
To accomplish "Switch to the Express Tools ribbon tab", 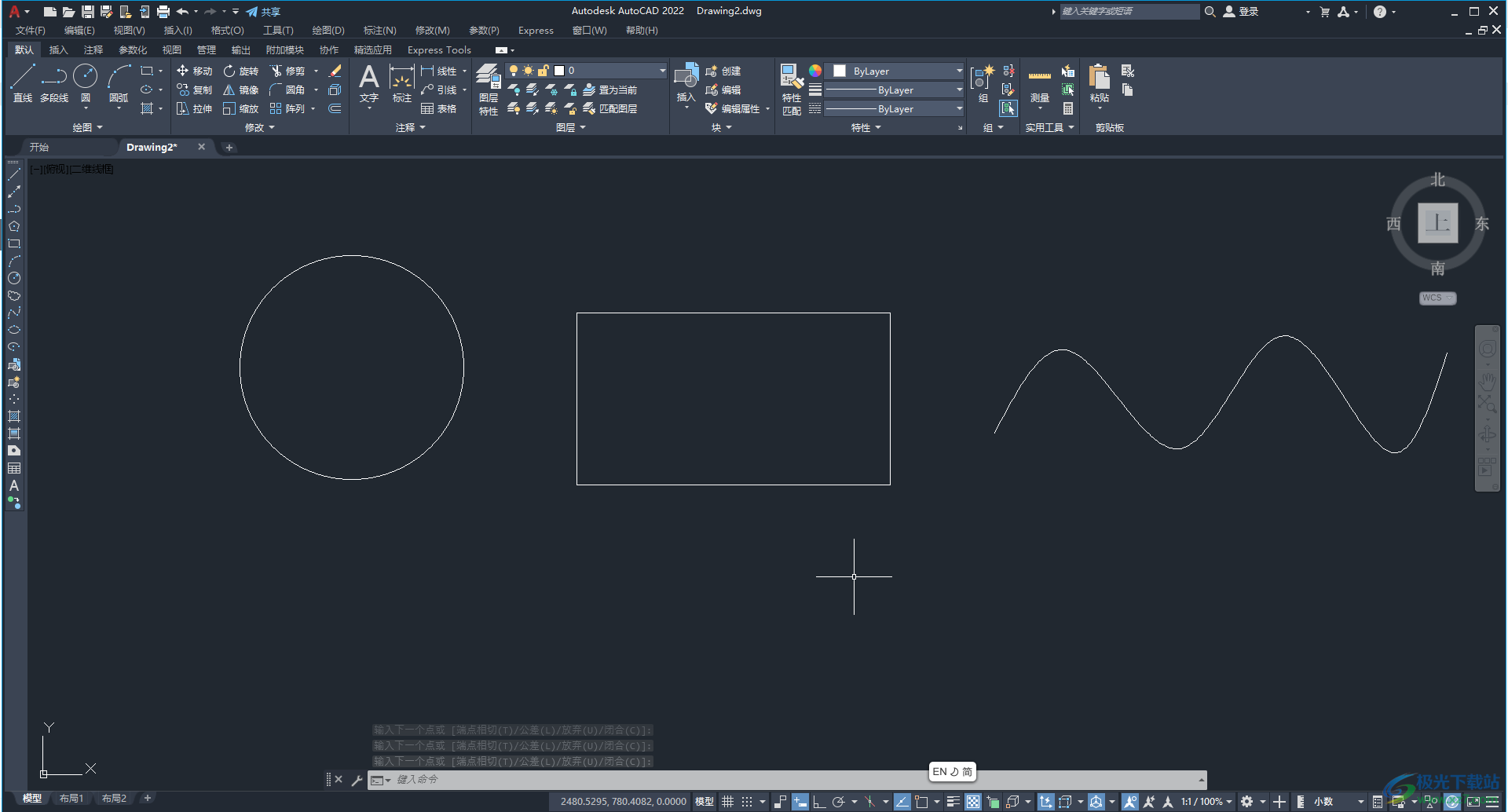I will (x=439, y=49).
